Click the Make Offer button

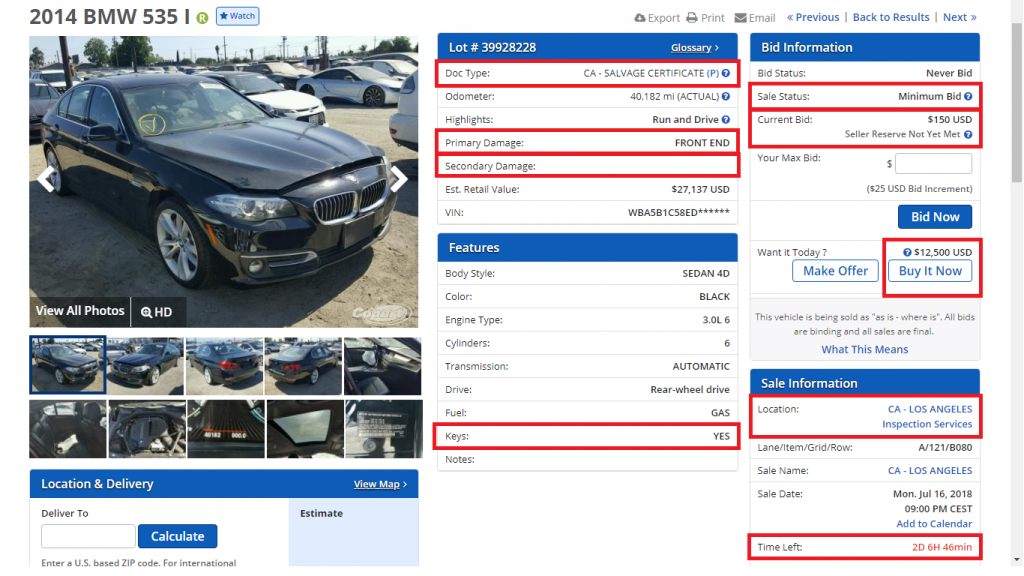835,270
